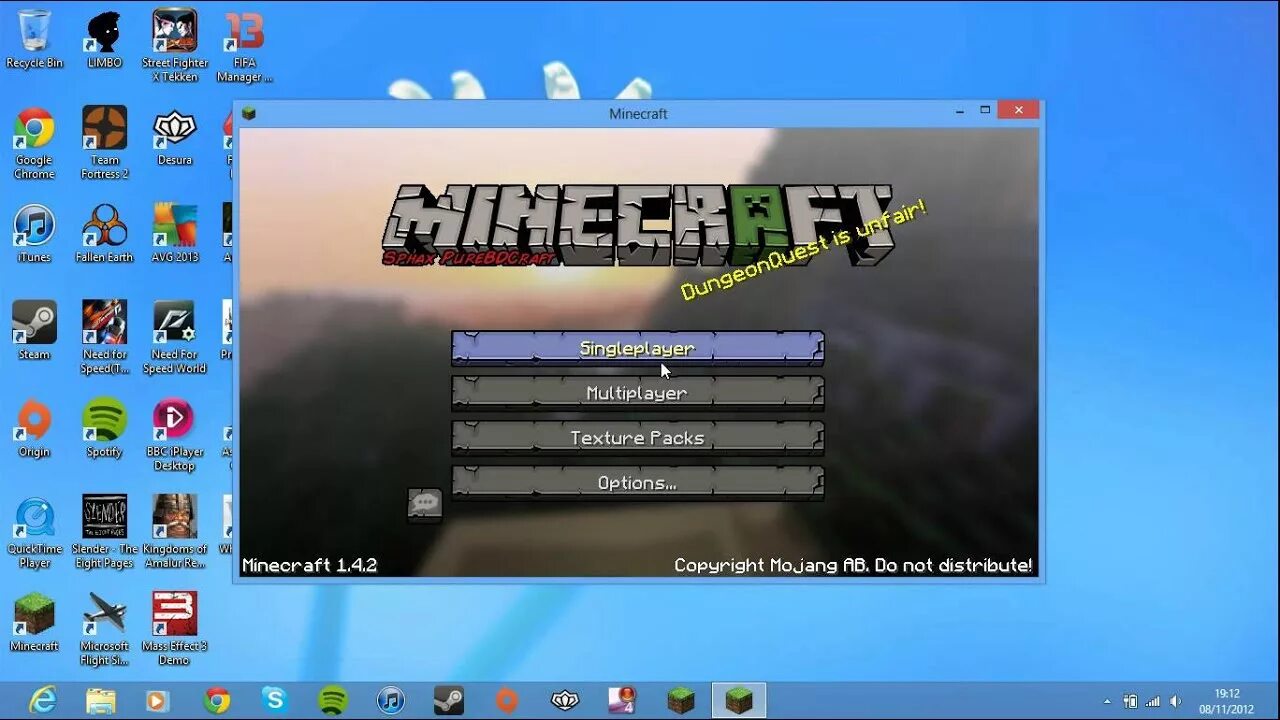
Task: Open the Multiplayer menu
Action: pyautogui.click(x=638, y=393)
